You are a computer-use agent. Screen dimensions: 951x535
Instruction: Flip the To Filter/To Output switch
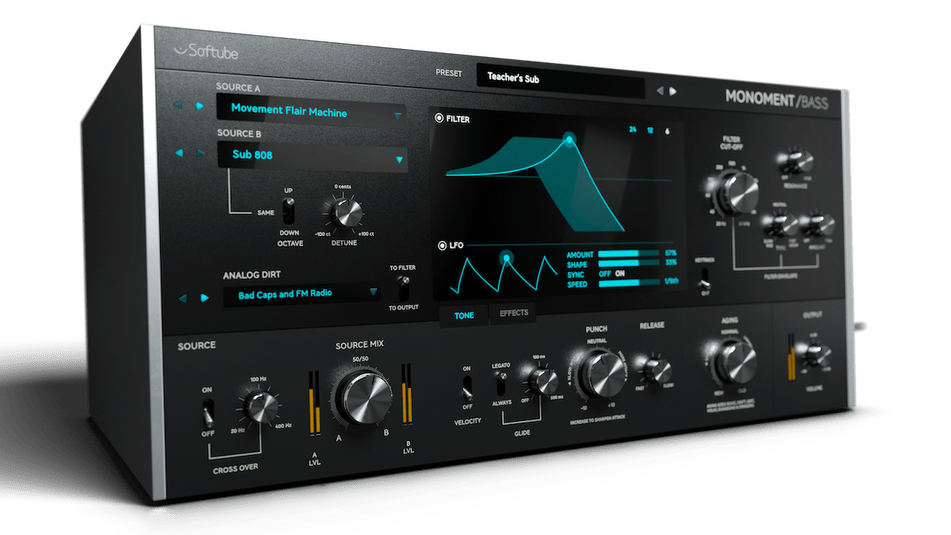(403, 288)
